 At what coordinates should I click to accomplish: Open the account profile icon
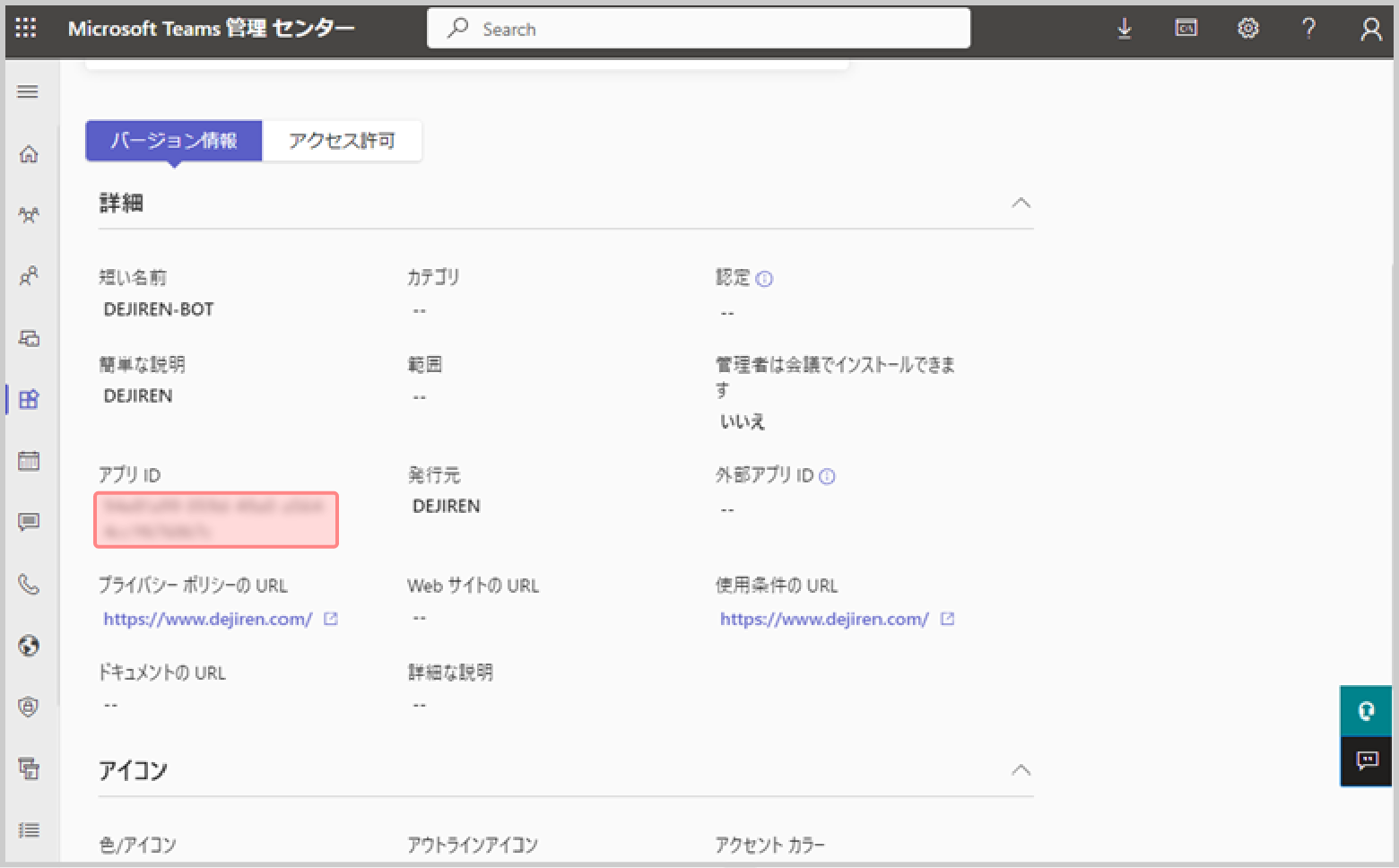[1370, 30]
